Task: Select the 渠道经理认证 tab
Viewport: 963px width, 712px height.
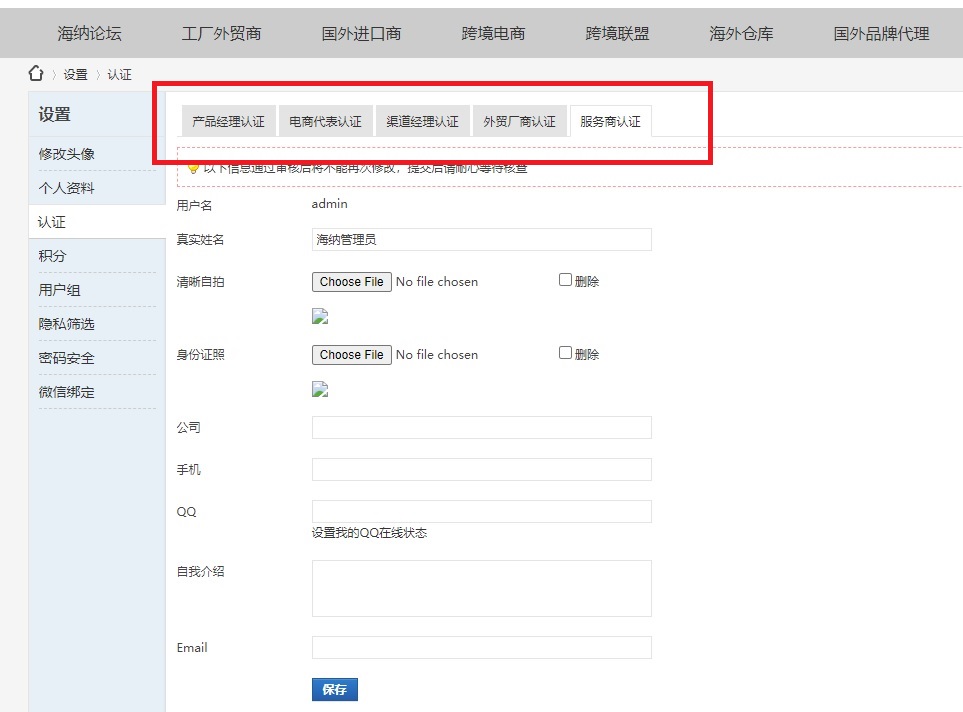Action: coord(422,121)
